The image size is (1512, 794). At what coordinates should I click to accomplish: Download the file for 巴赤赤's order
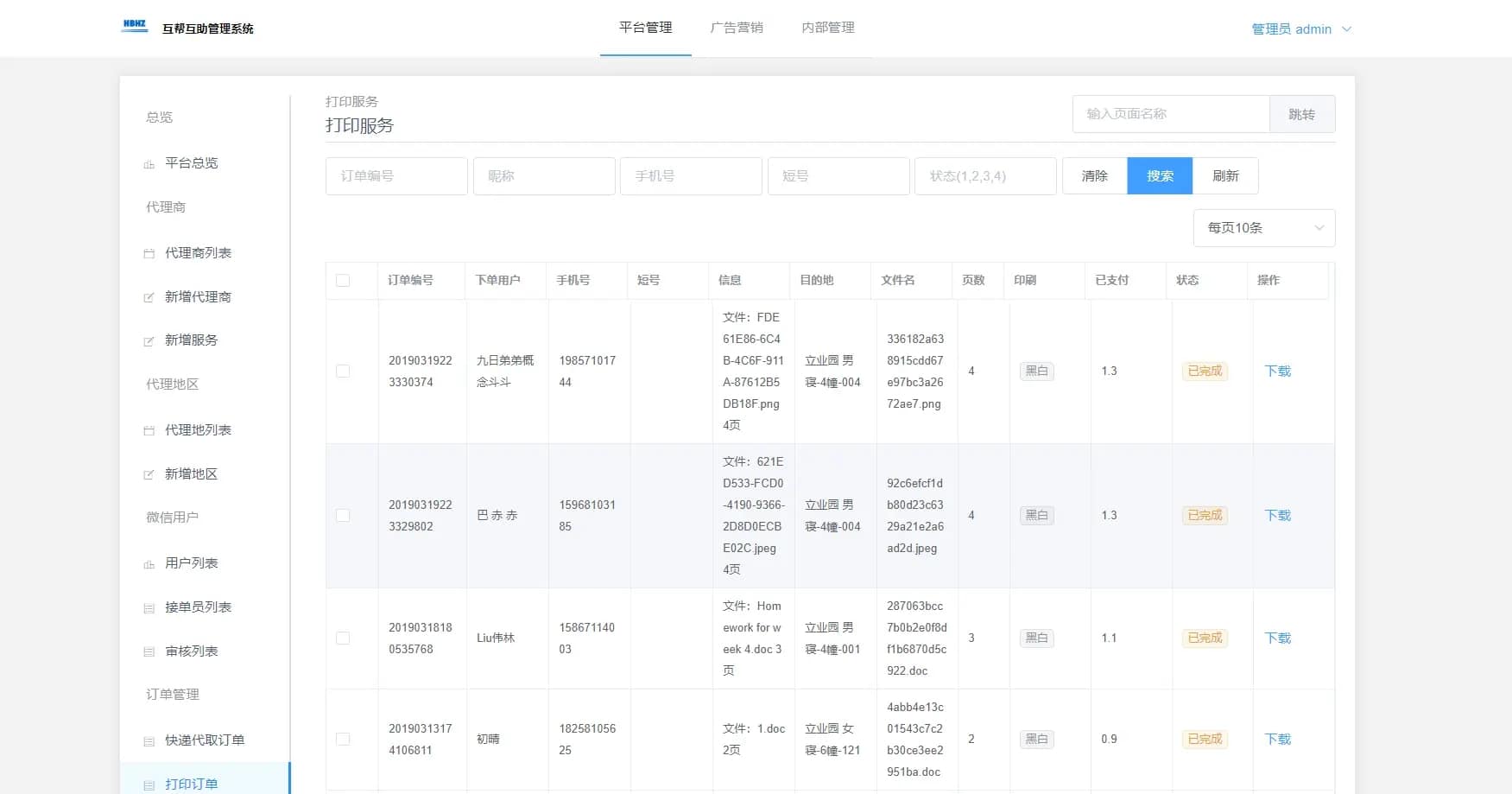(x=1277, y=516)
